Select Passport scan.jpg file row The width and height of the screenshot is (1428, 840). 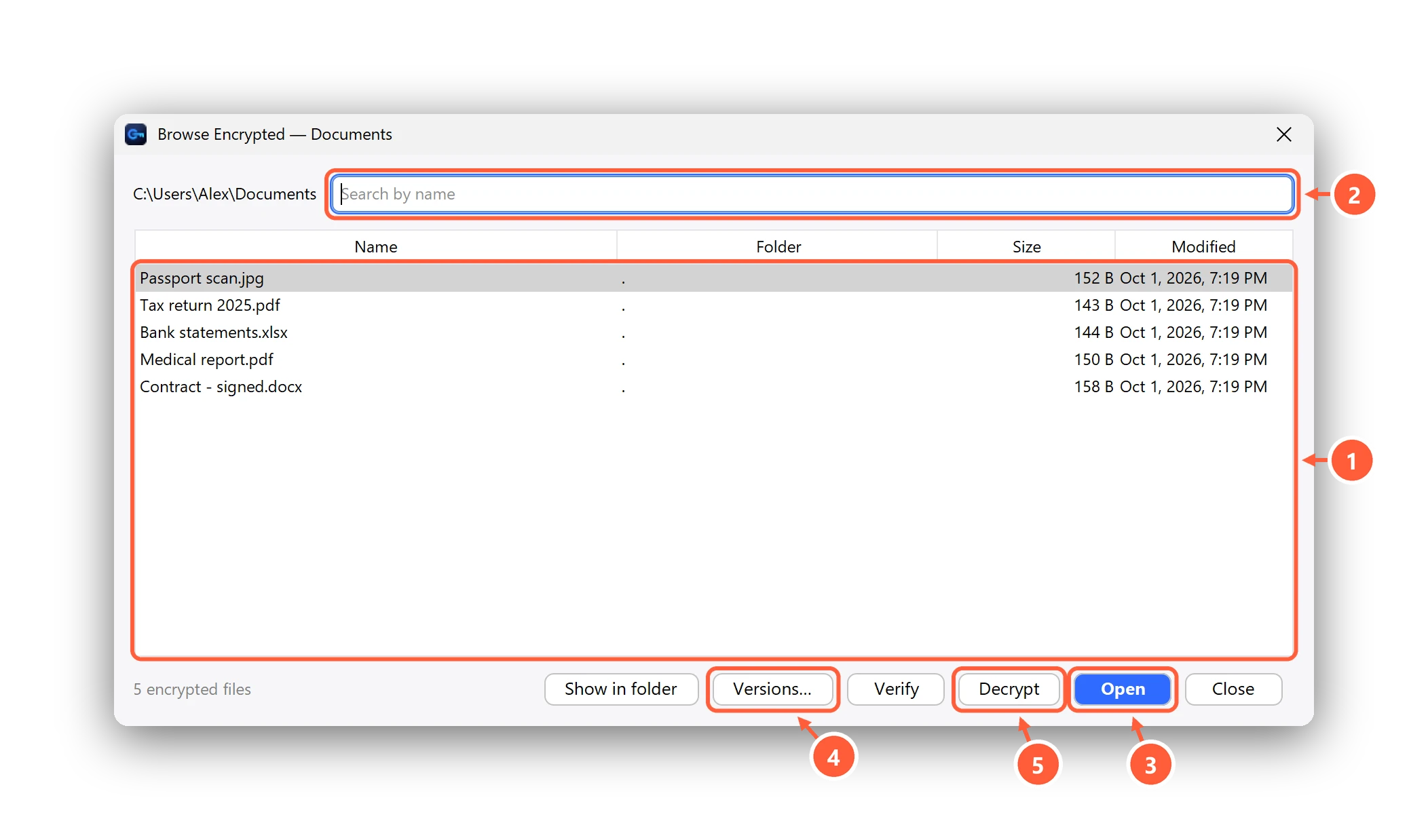(714, 278)
